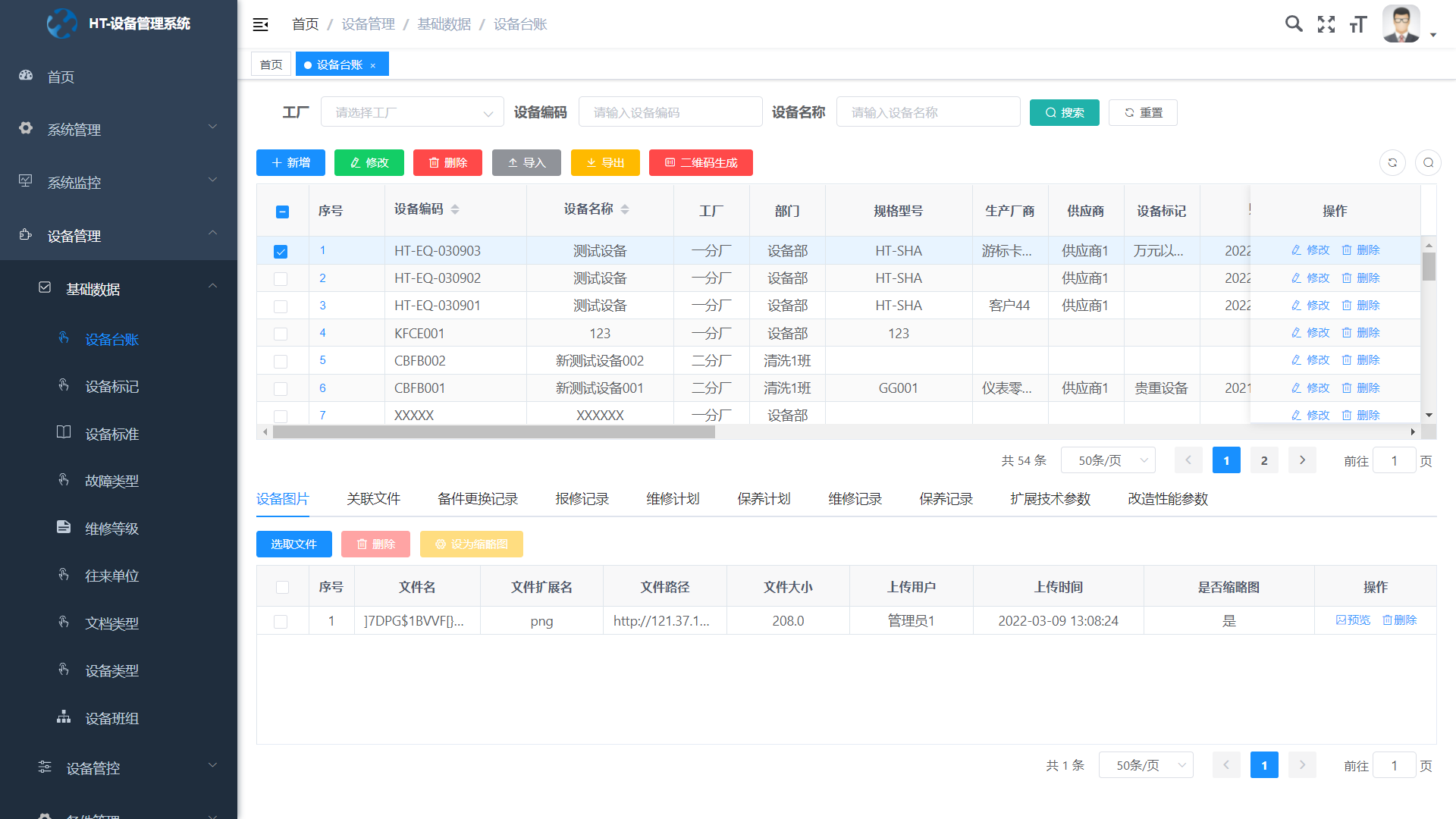Open the 请选择工厂 factory dropdown
Screen dimensions: 1456x819
(413, 112)
